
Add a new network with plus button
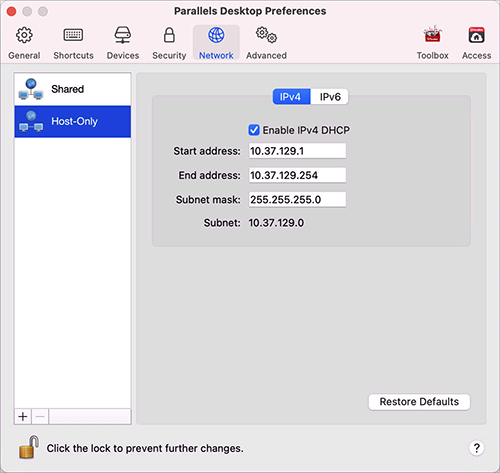coord(23,417)
